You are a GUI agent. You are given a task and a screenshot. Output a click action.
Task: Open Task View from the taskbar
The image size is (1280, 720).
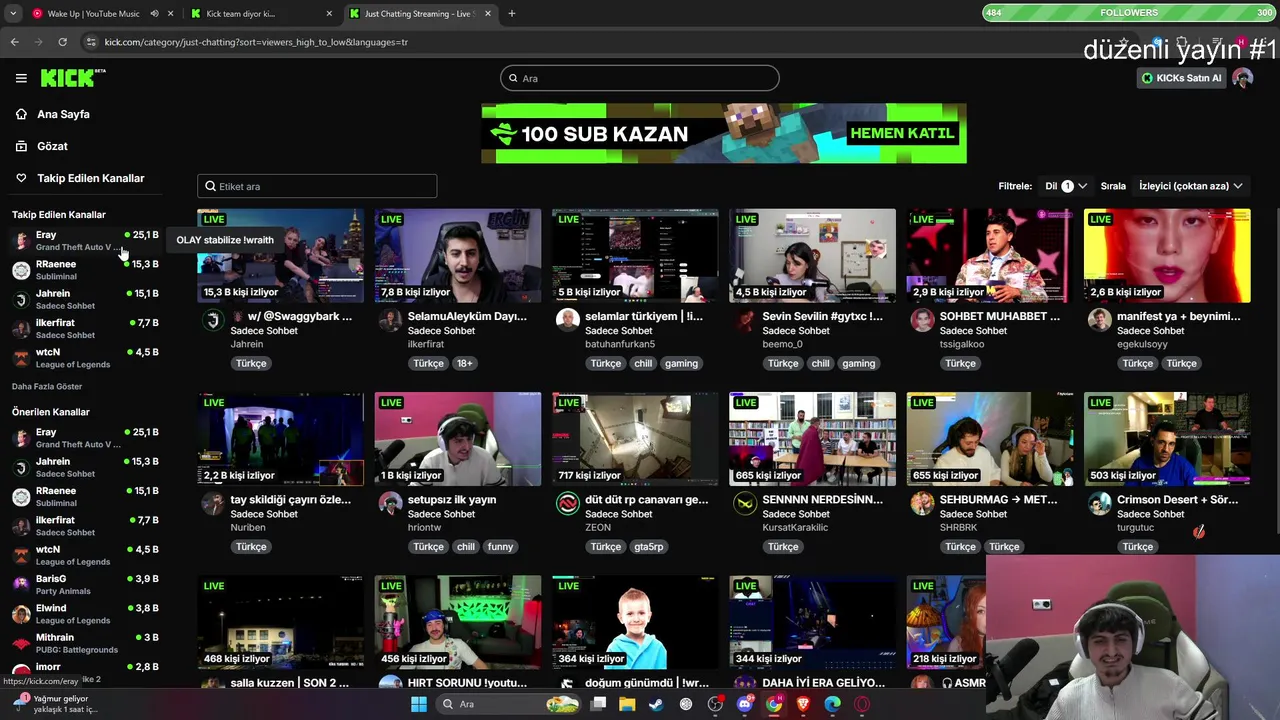(x=598, y=704)
